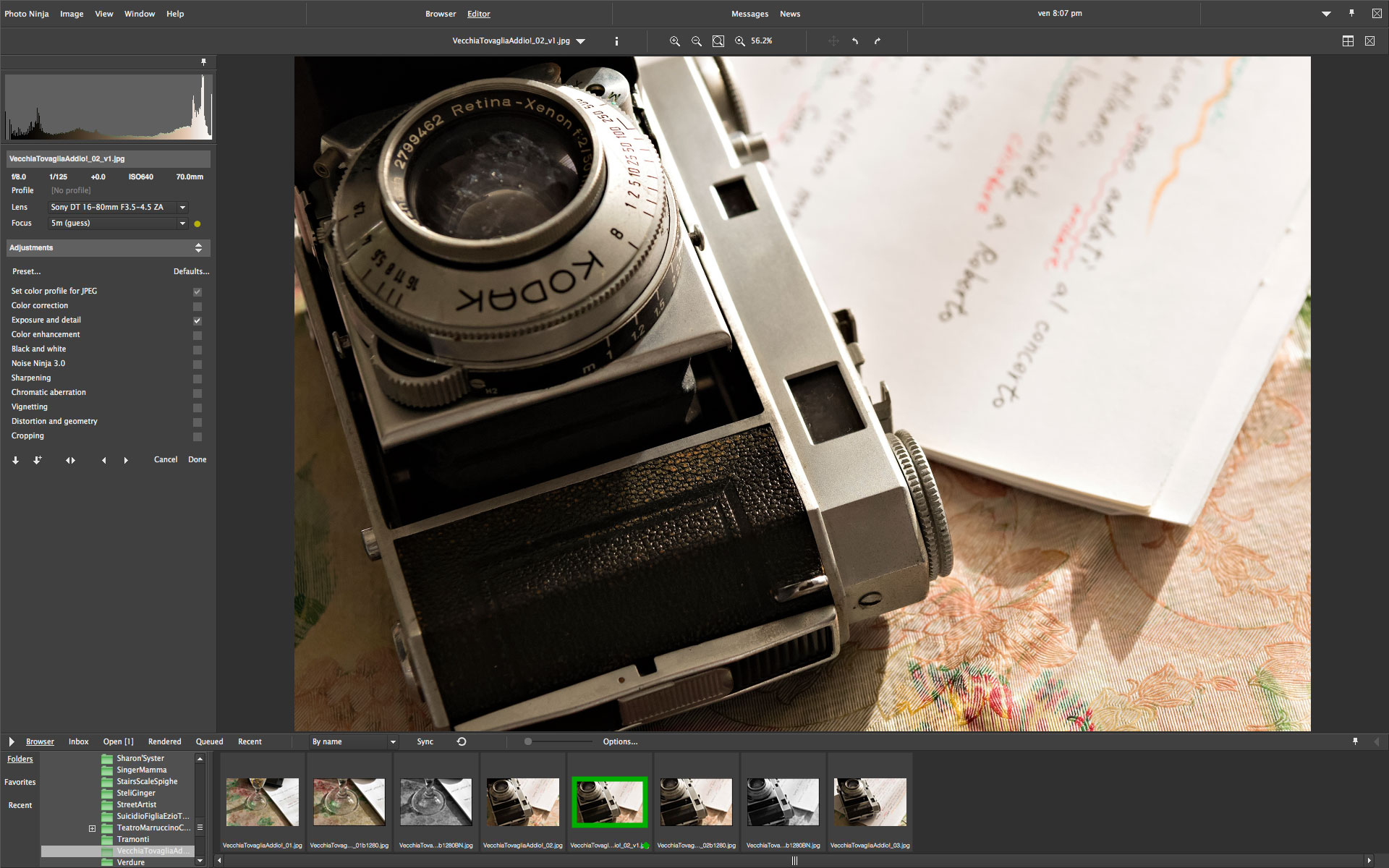The image size is (1389, 868).
Task: Open the By name sort dropdown
Action: [x=354, y=741]
